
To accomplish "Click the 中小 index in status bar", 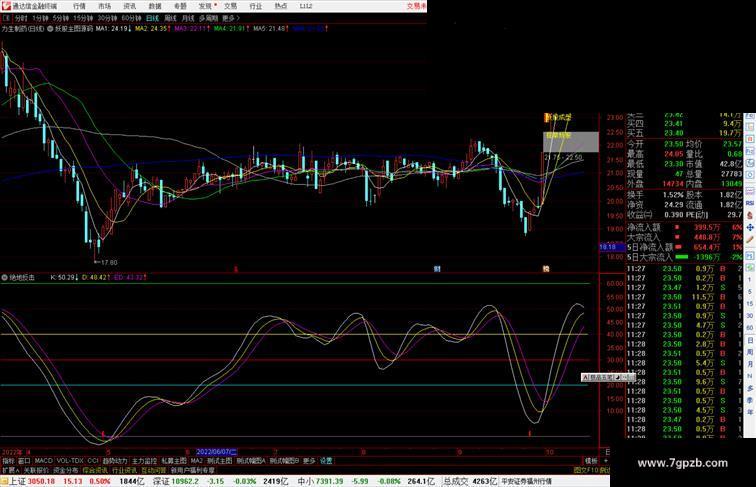I will [306, 481].
